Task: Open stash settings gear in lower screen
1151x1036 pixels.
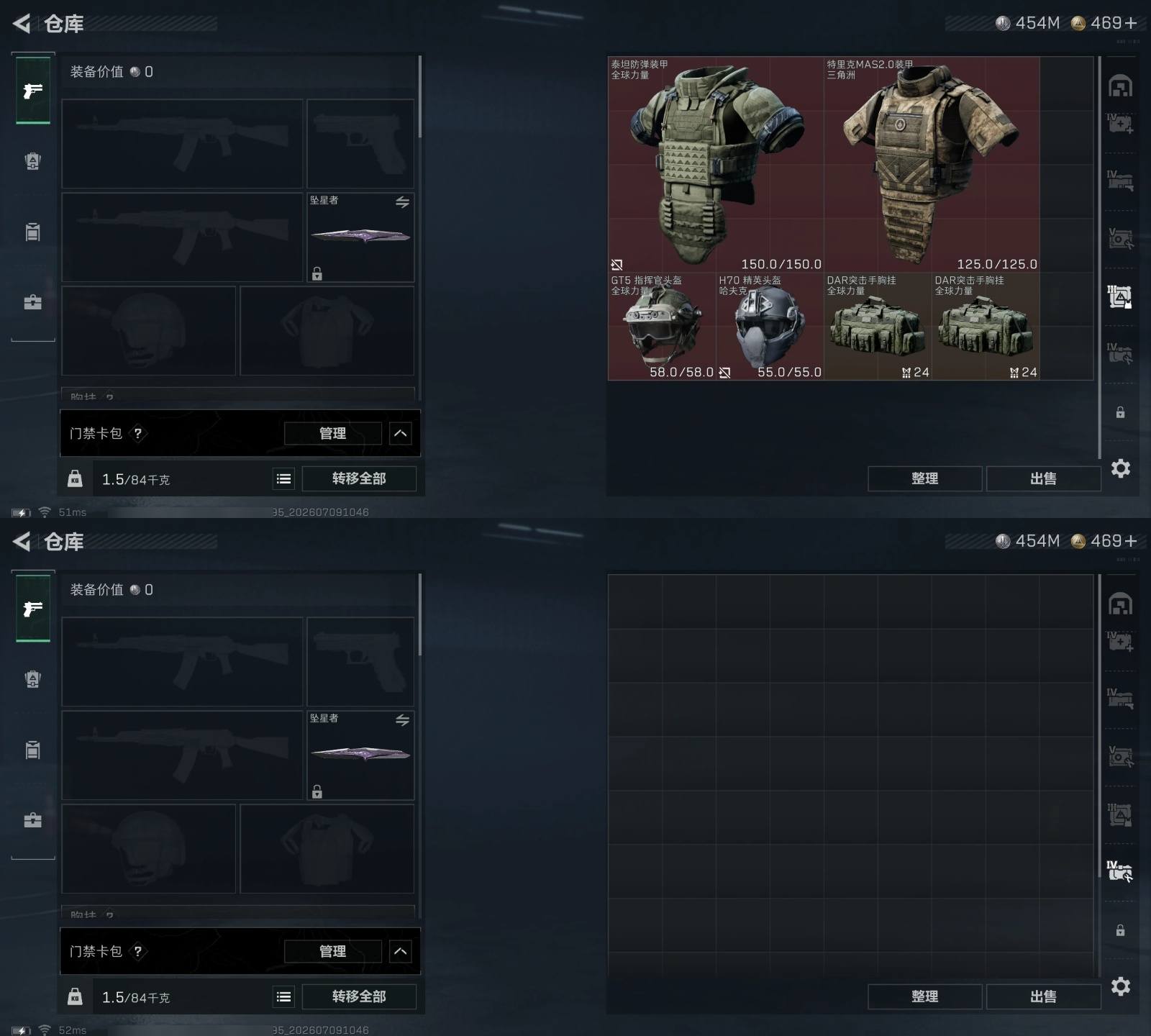Action: pos(1121,986)
